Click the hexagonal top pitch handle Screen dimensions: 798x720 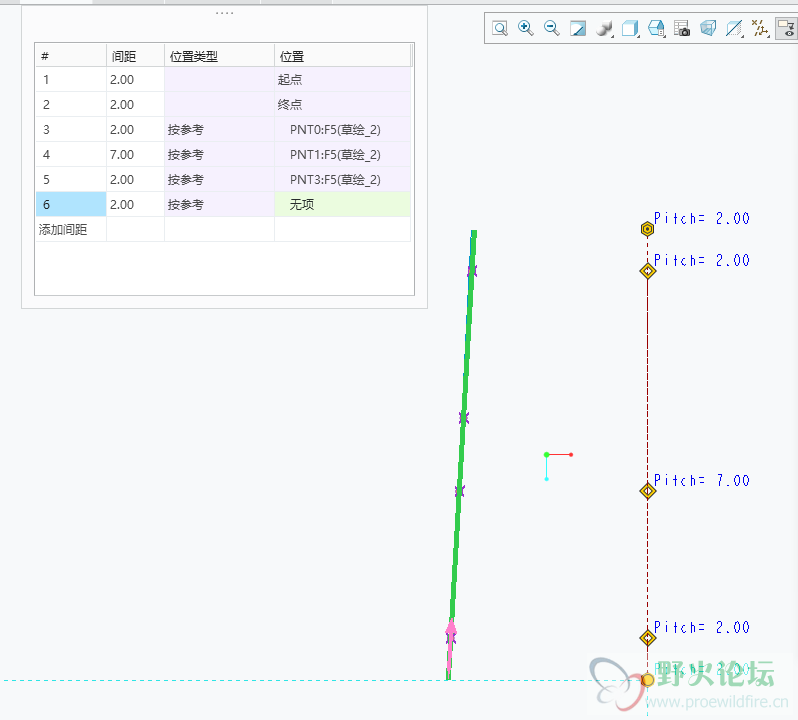point(647,229)
